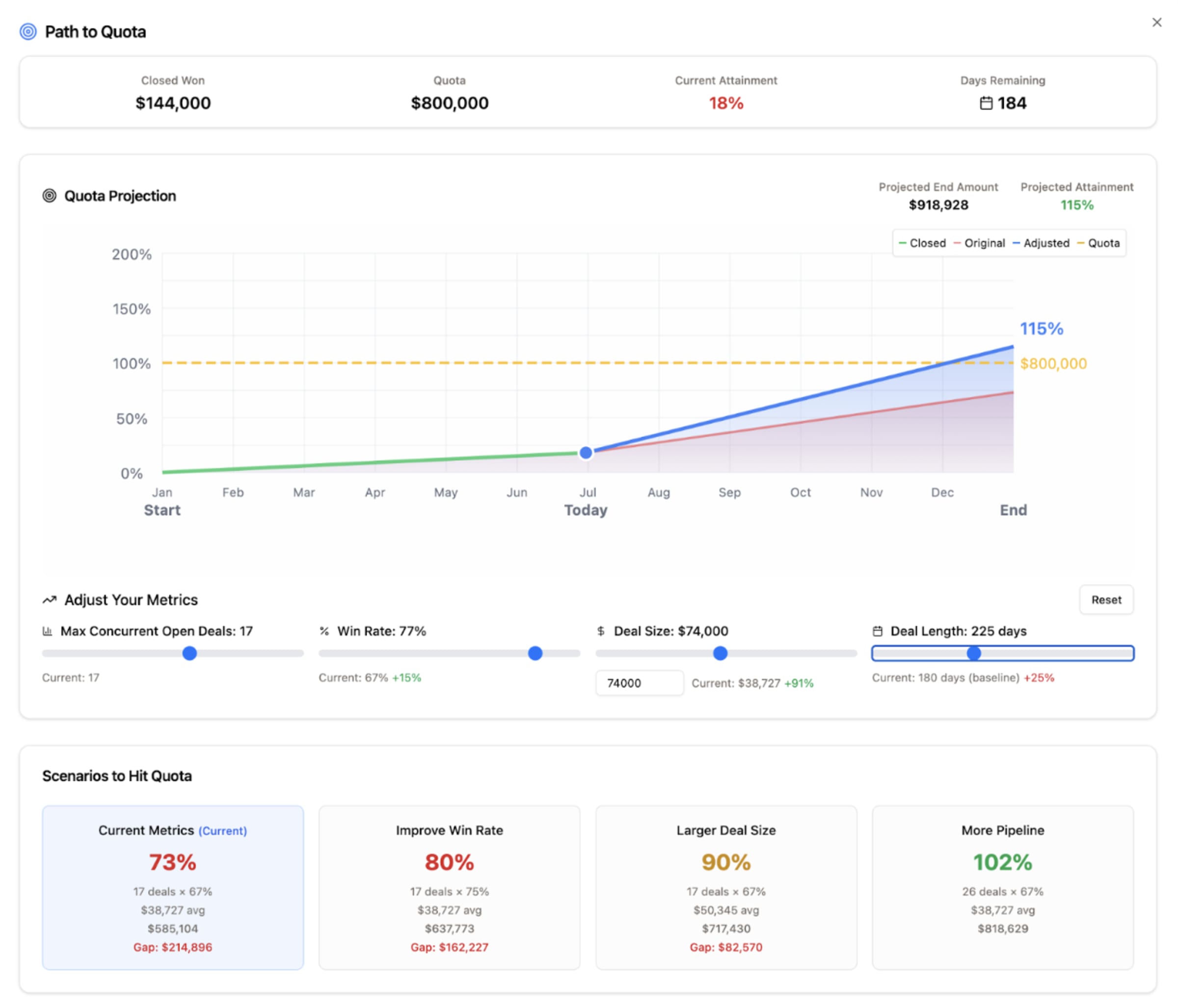1178x1008 pixels.
Task: Click the deal size input field showing 74000
Action: point(639,682)
